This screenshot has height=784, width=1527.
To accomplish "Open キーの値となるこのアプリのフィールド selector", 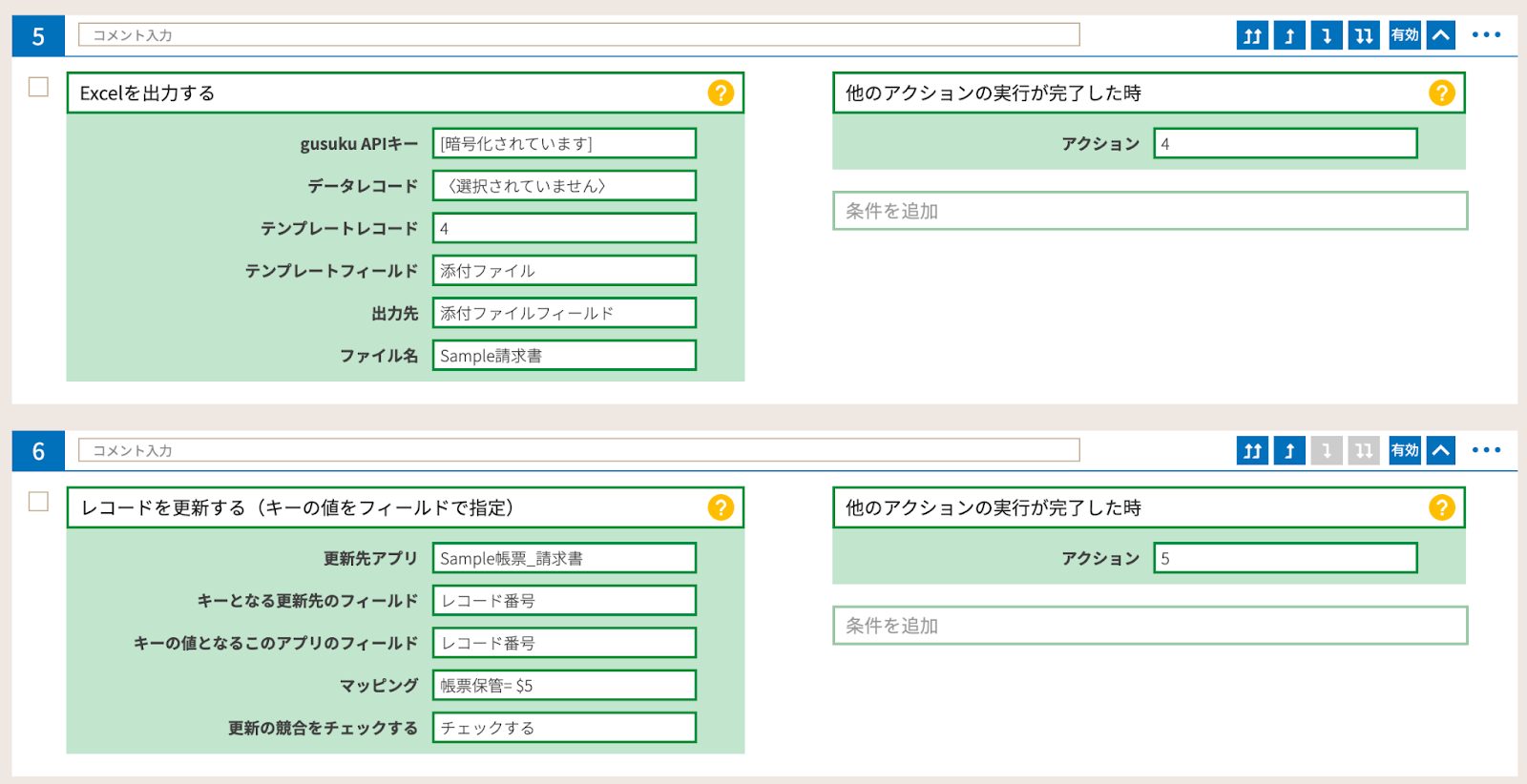I will coord(564,643).
